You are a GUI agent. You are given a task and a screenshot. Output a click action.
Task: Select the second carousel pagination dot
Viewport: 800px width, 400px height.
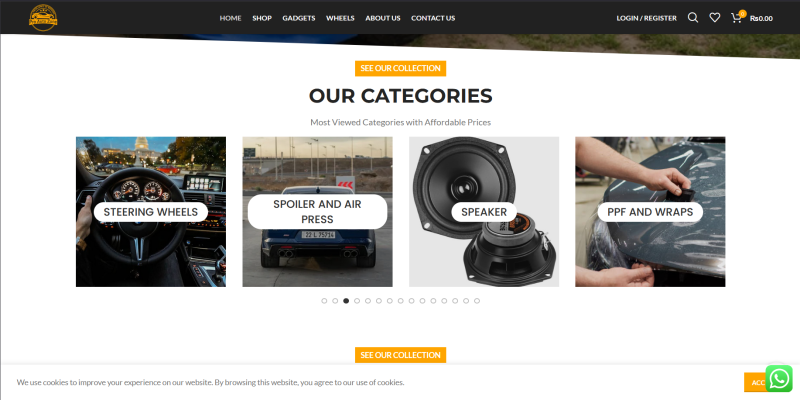click(335, 301)
